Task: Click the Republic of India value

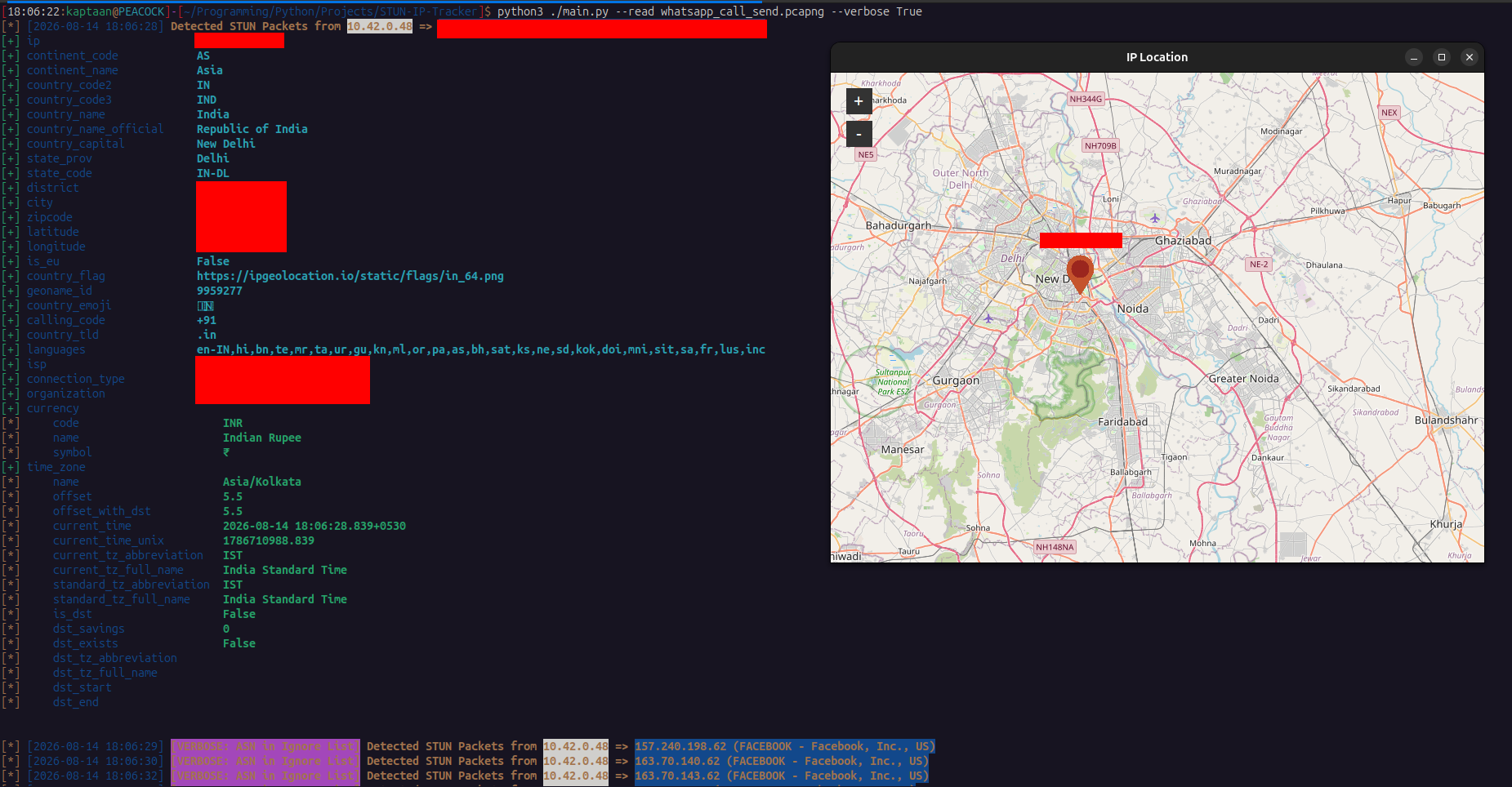Action: [252, 129]
